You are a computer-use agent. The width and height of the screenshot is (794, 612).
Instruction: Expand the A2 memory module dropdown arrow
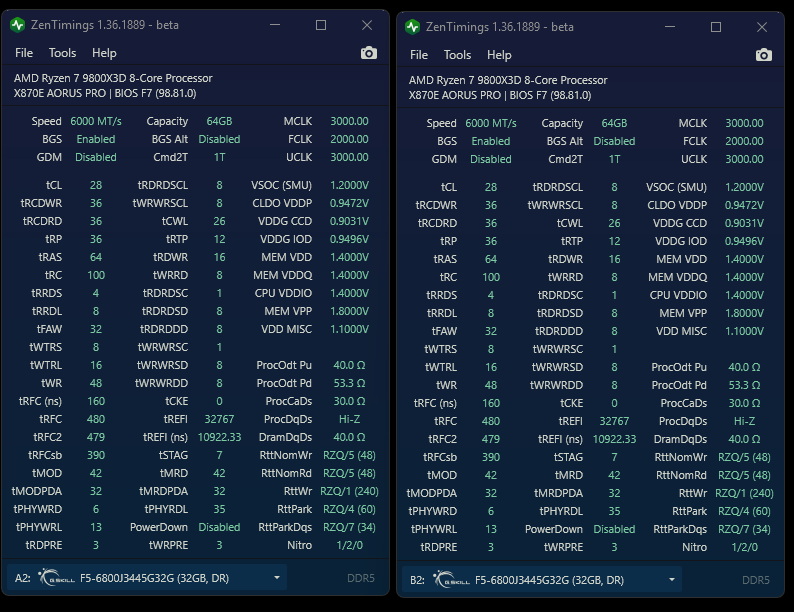tap(277, 578)
